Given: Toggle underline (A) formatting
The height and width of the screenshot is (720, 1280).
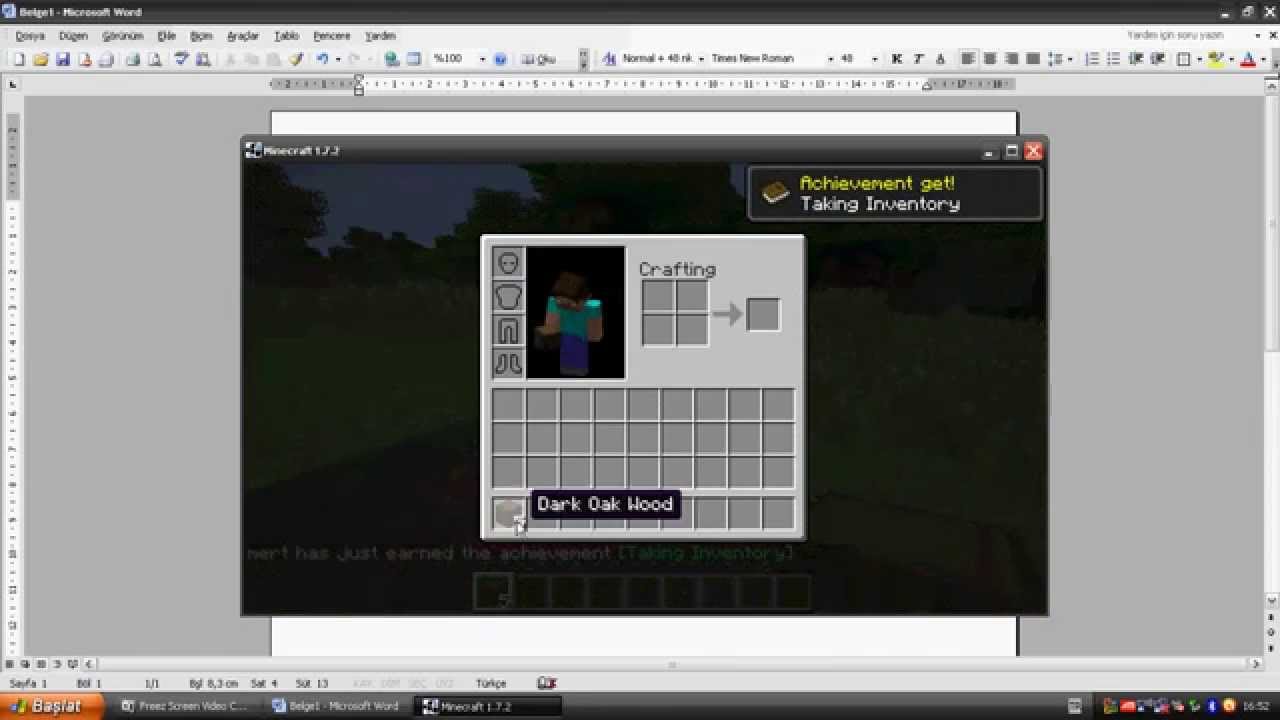Looking at the screenshot, I should (940, 59).
